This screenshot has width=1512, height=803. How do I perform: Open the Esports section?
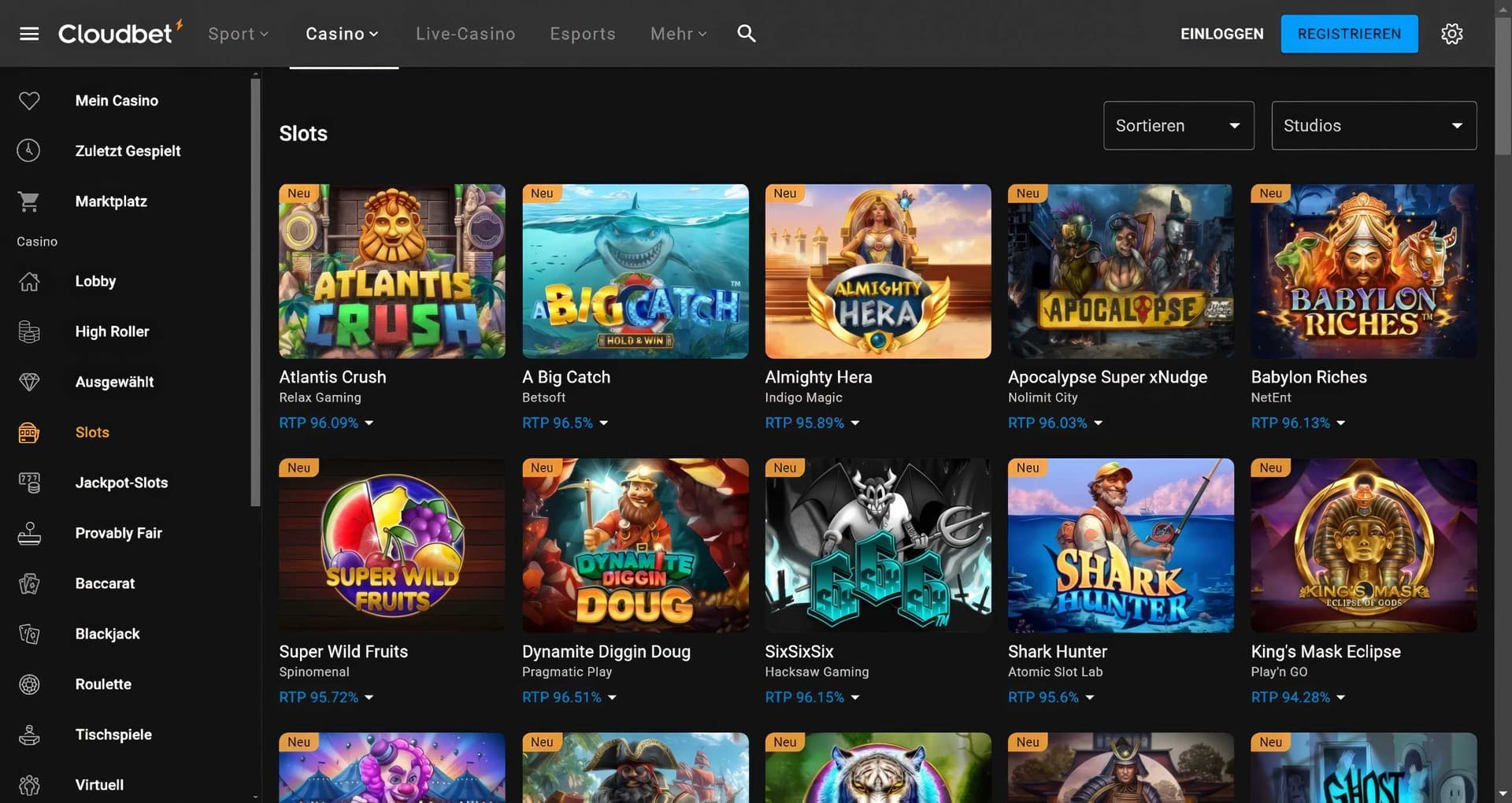pos(583,33)
